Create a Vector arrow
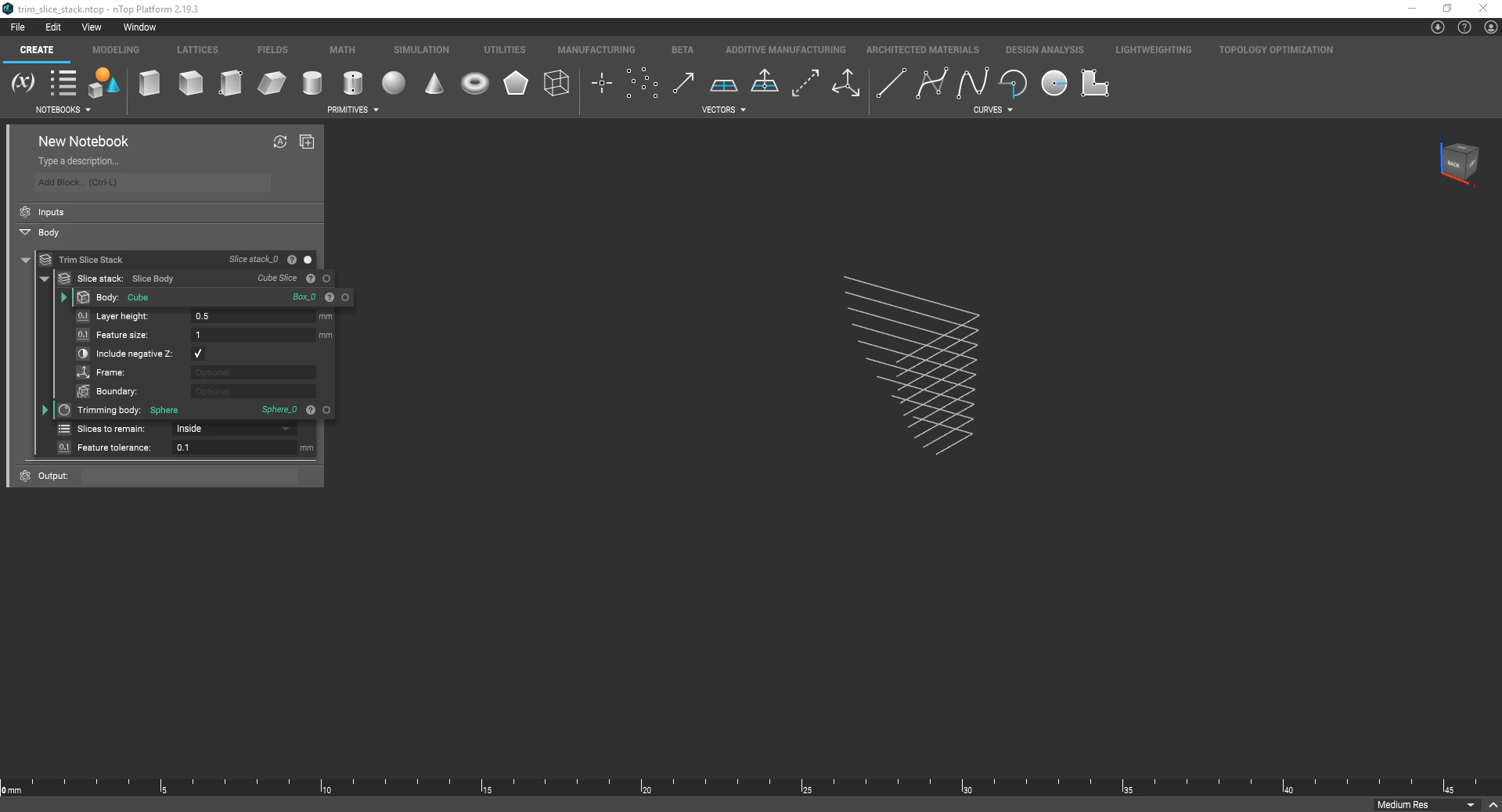Screen dimensions: 1502x812 (683, 83)
